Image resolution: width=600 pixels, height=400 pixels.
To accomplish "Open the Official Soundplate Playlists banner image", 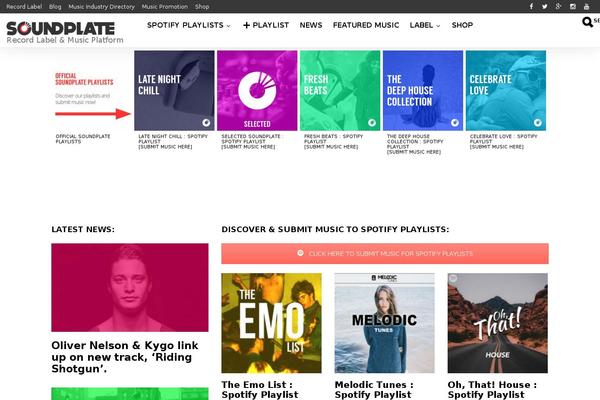I will coord(92,90).
